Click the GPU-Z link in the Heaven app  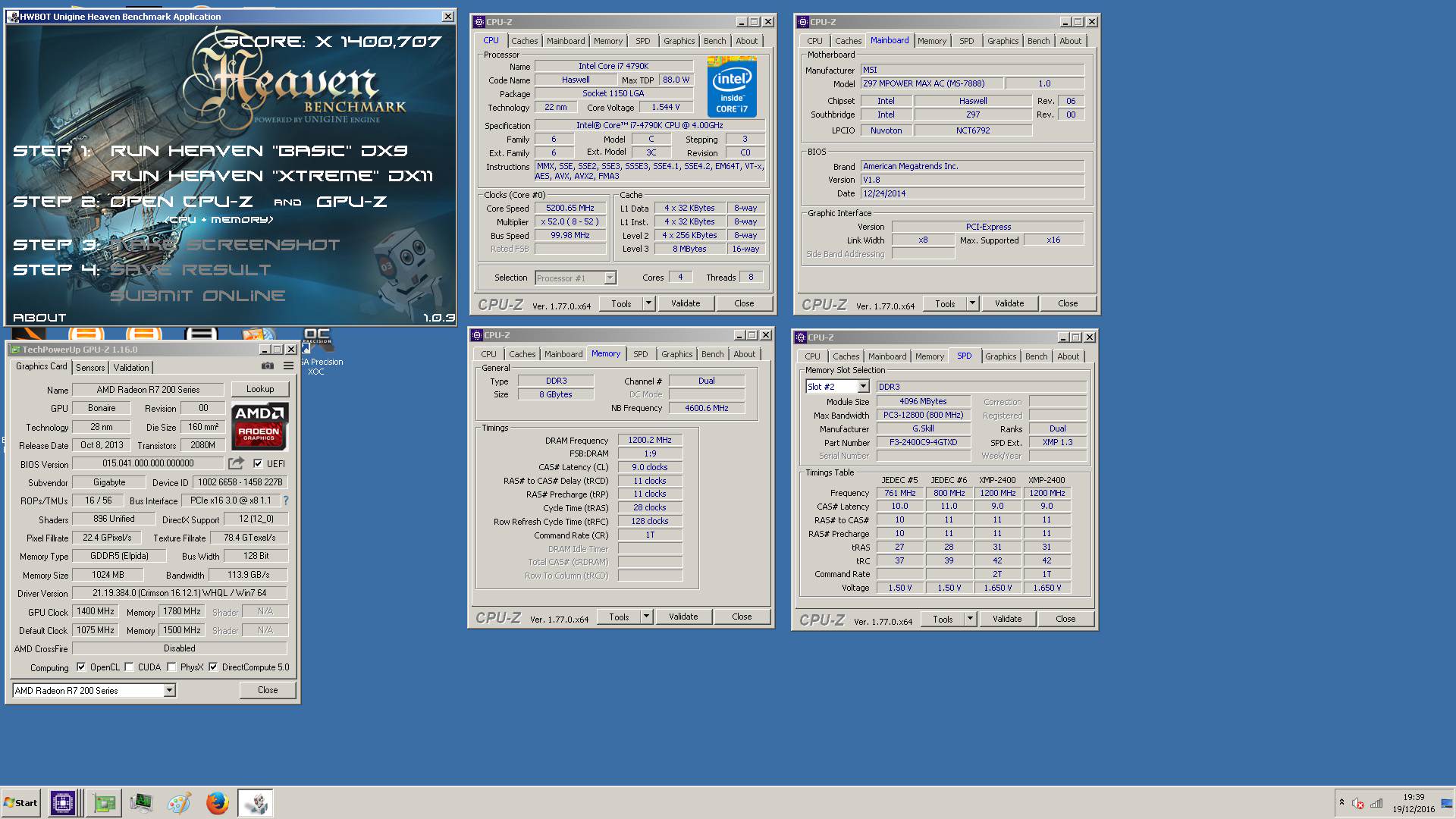[x=352, y=202]
